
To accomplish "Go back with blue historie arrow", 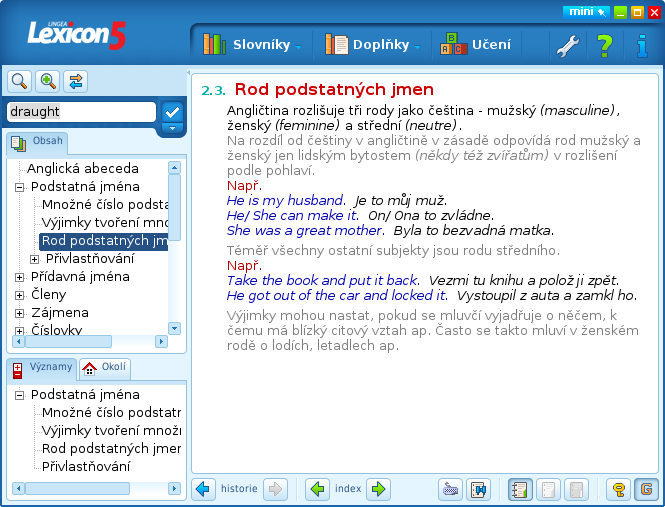I will 205,489.
